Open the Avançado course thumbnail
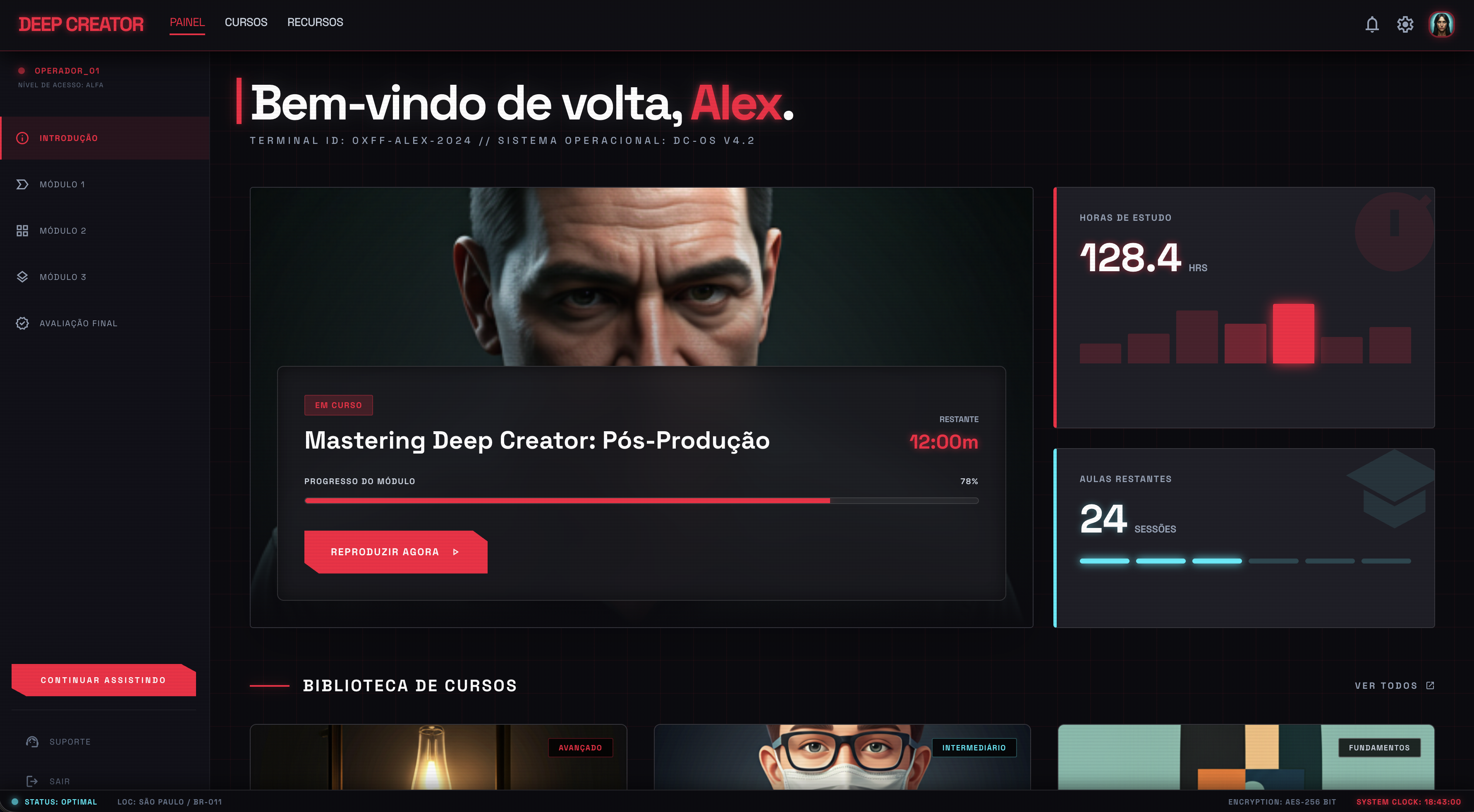The image size is (1474, 812). (x=438, y=757)
